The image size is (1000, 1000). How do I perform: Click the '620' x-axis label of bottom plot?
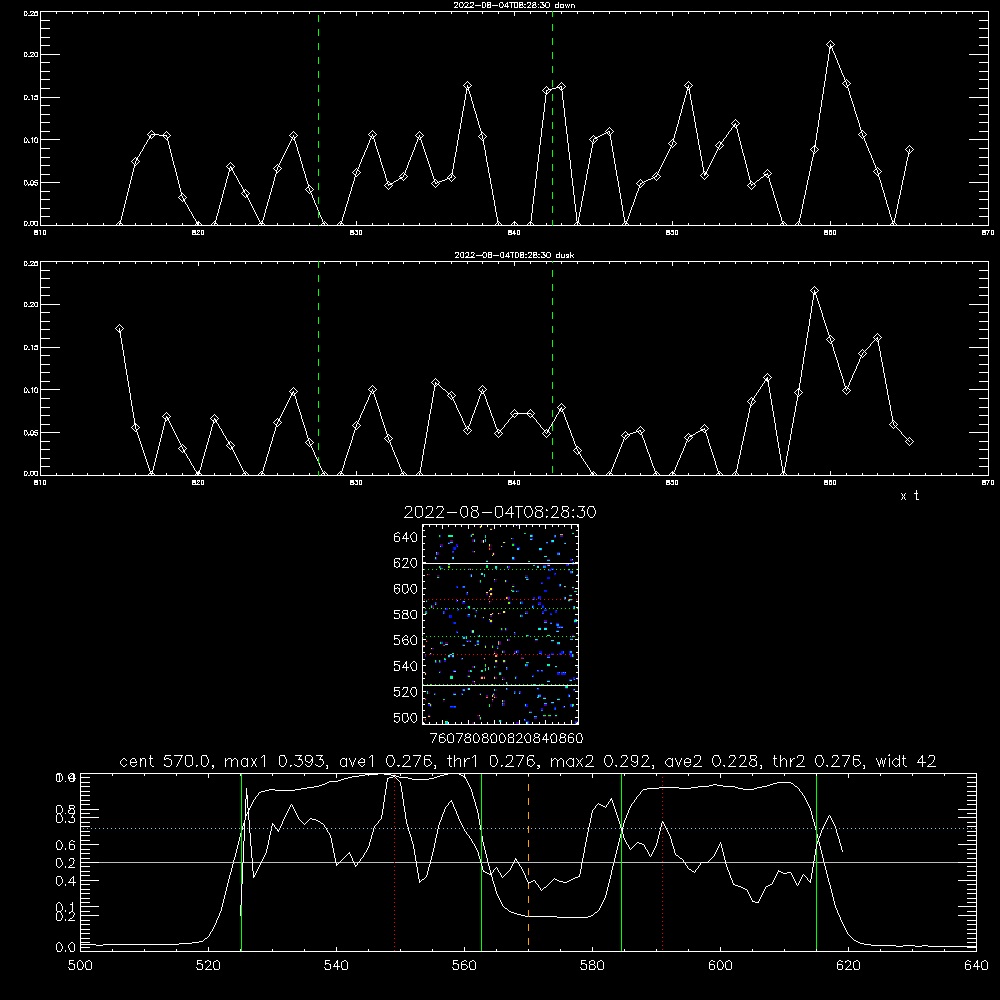(848, 966)
